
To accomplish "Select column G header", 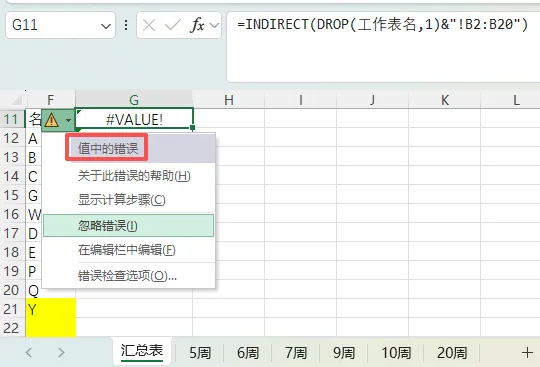I will (x=134, y=100).
